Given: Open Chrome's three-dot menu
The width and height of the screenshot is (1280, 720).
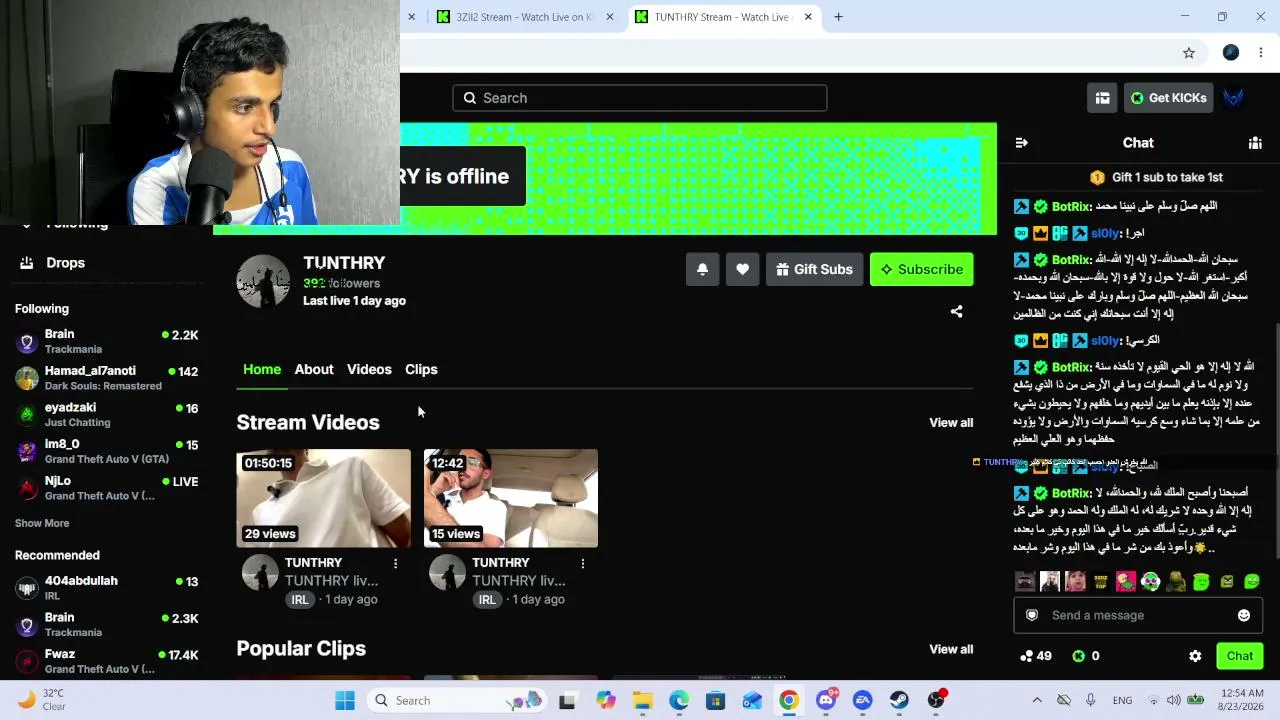Looking at the screenshot, I should coord(1261,53).
